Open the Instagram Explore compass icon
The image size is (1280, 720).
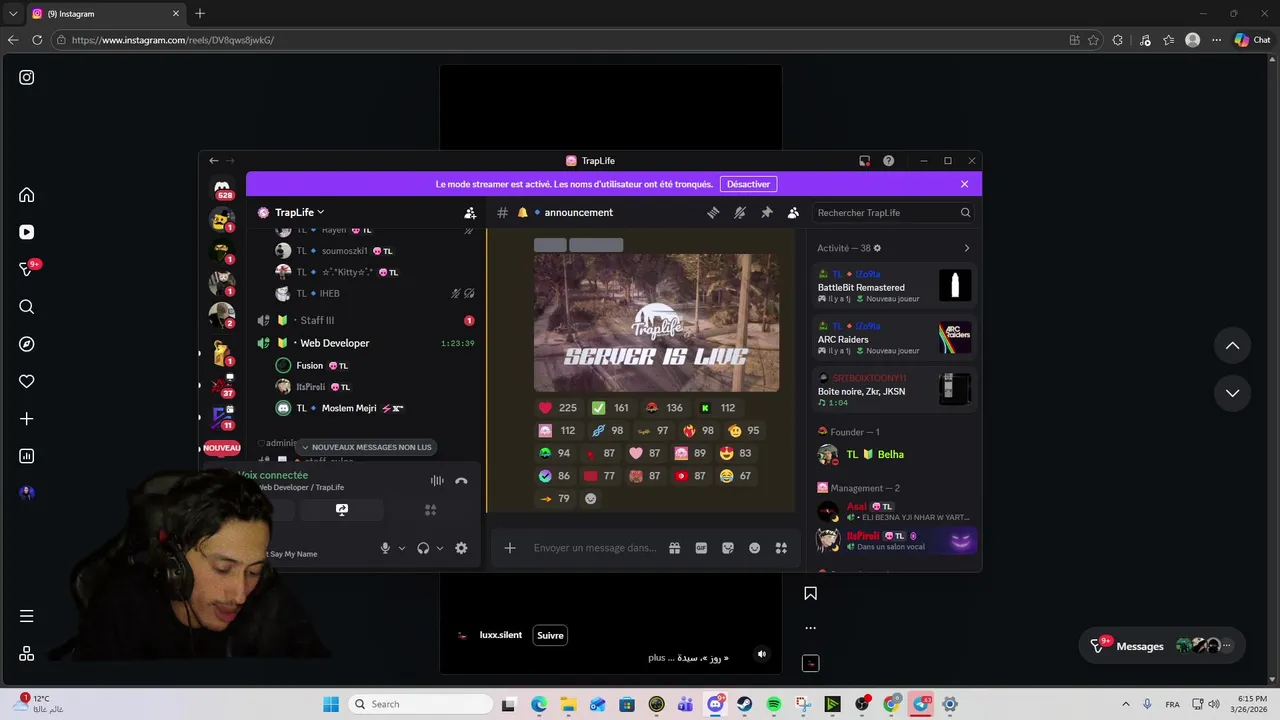(27, 344)
